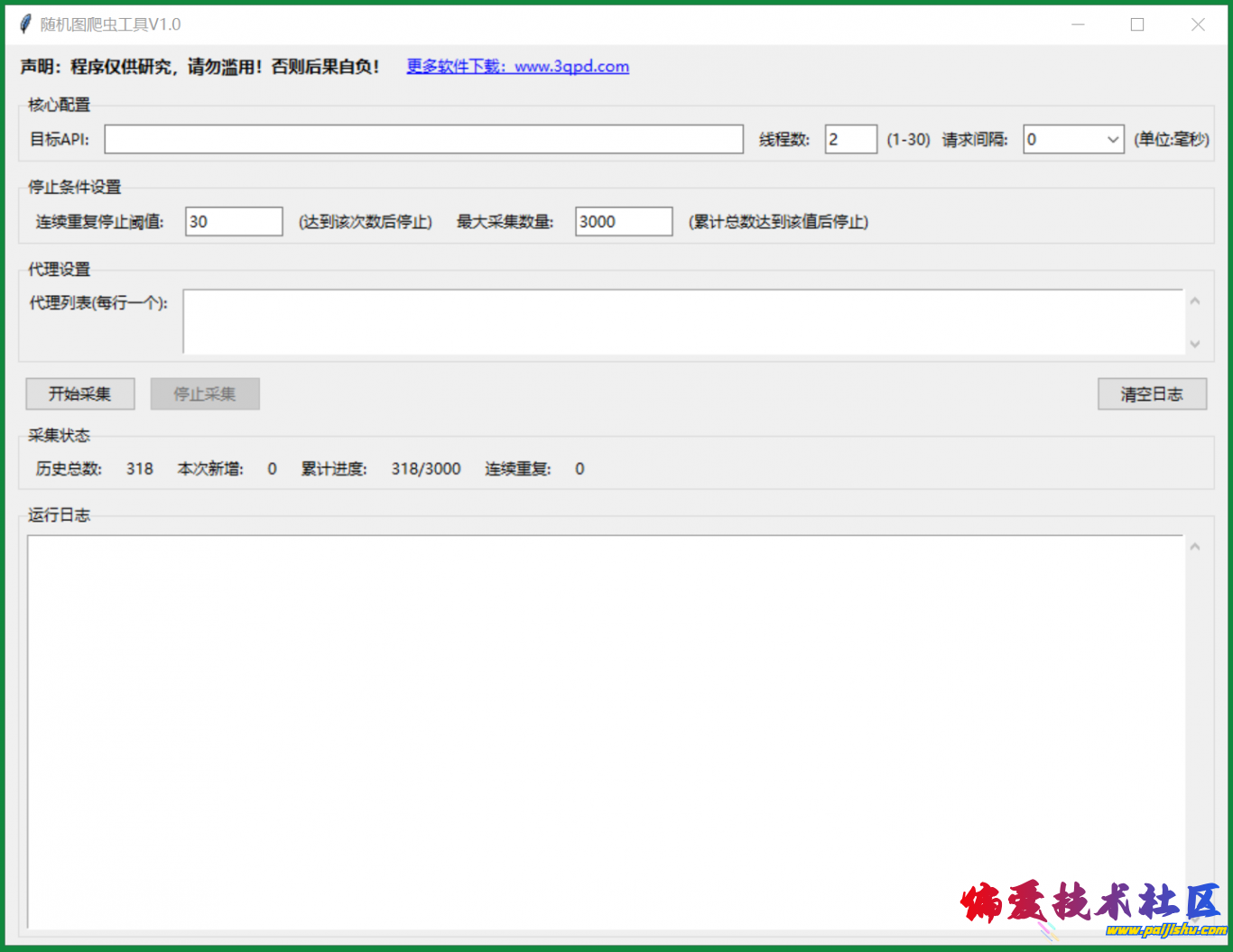Select the 最大采集数量 field showing 3000
1233x952 pixels.
point(624,222)
